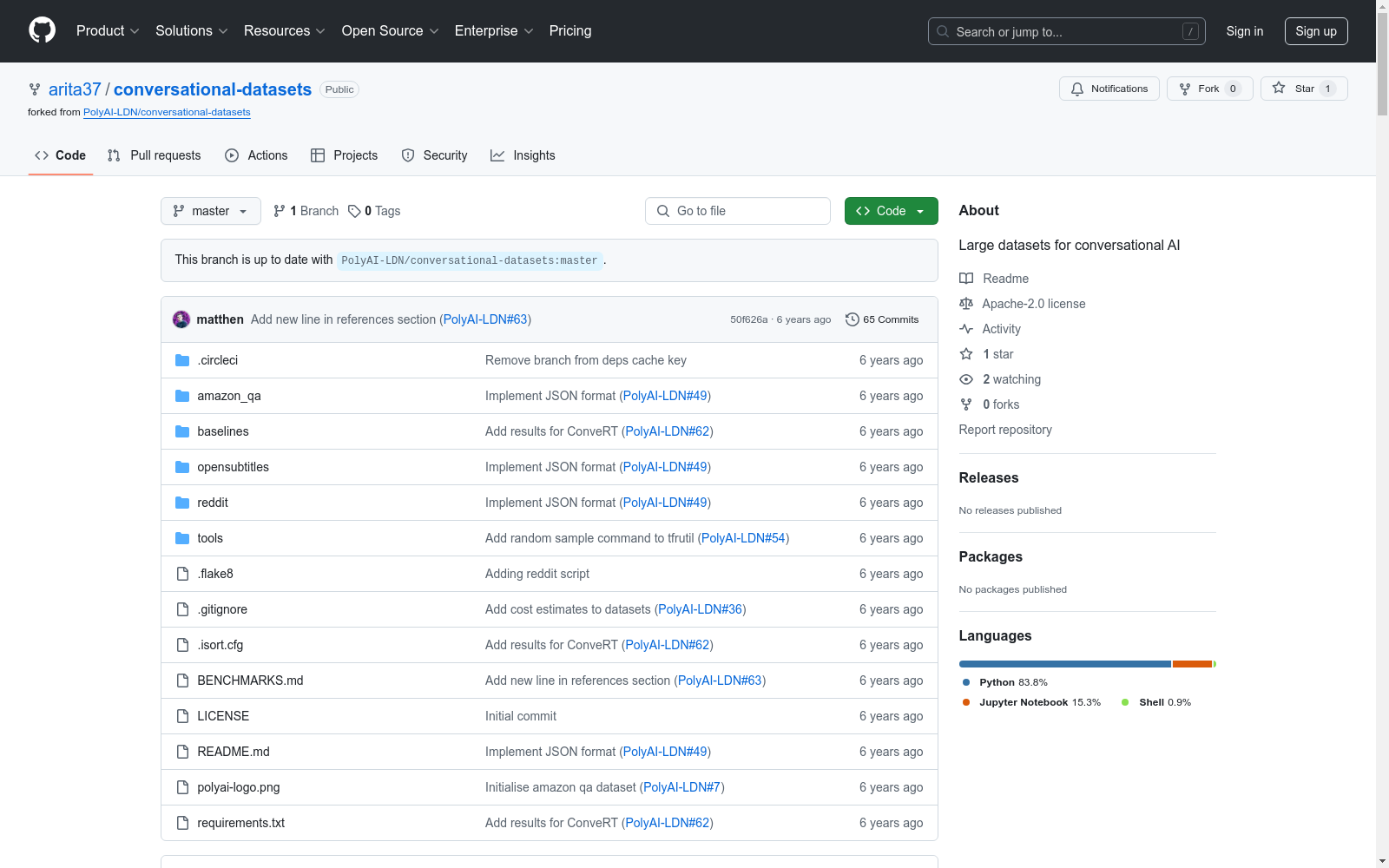Viewport: 1389px width, 868px height.
Task: Open the master branch selector
Action: click(x=211, y=211)
